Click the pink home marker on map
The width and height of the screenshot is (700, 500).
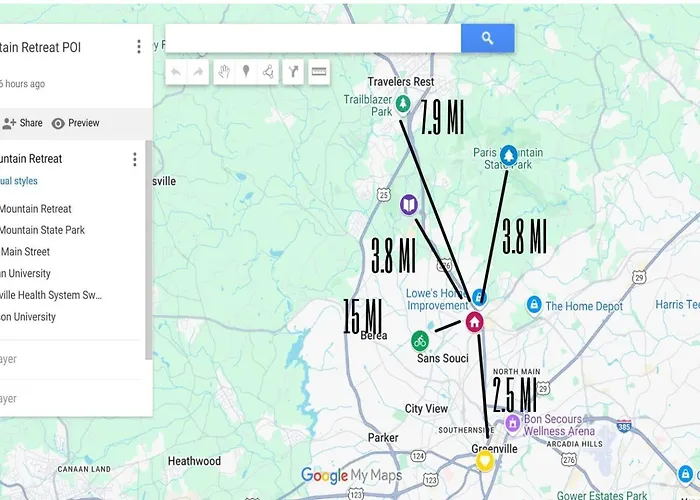tap(474, 321)
